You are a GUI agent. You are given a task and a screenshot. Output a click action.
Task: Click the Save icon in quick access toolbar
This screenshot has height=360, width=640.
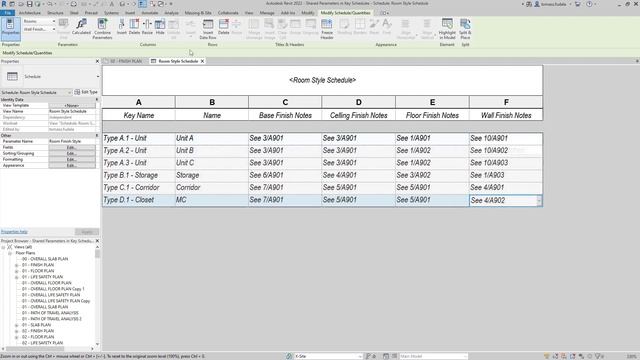(x=29, y=4)
